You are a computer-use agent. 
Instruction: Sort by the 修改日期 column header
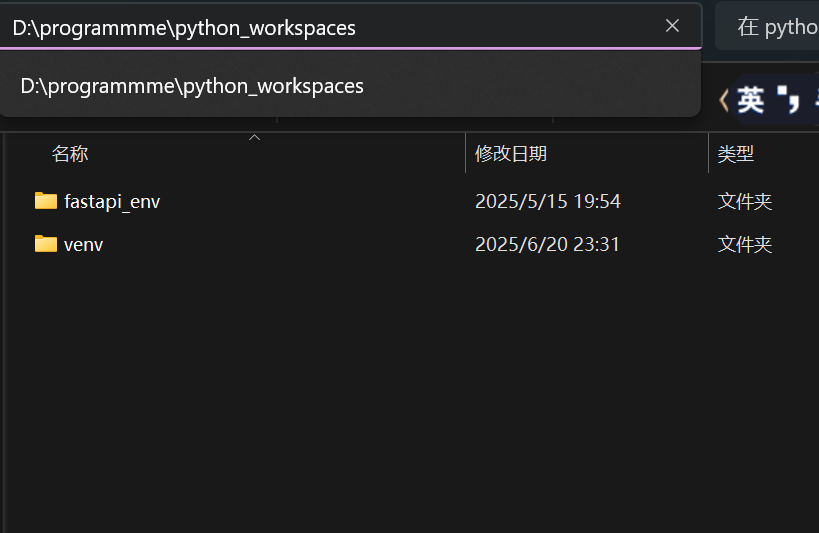(511, 154)
